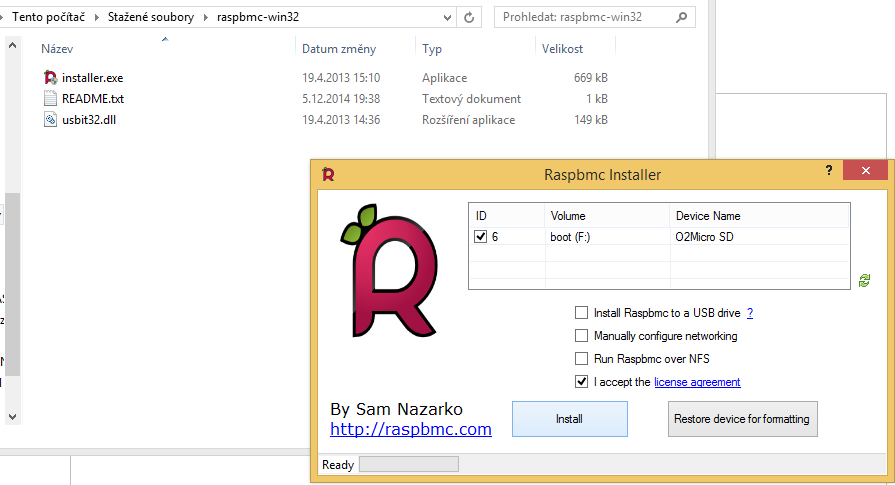Enable Run Raspbmc over NFS option
Image resolution: width=895 pixels, height=485 pixels.
[581, 358]
